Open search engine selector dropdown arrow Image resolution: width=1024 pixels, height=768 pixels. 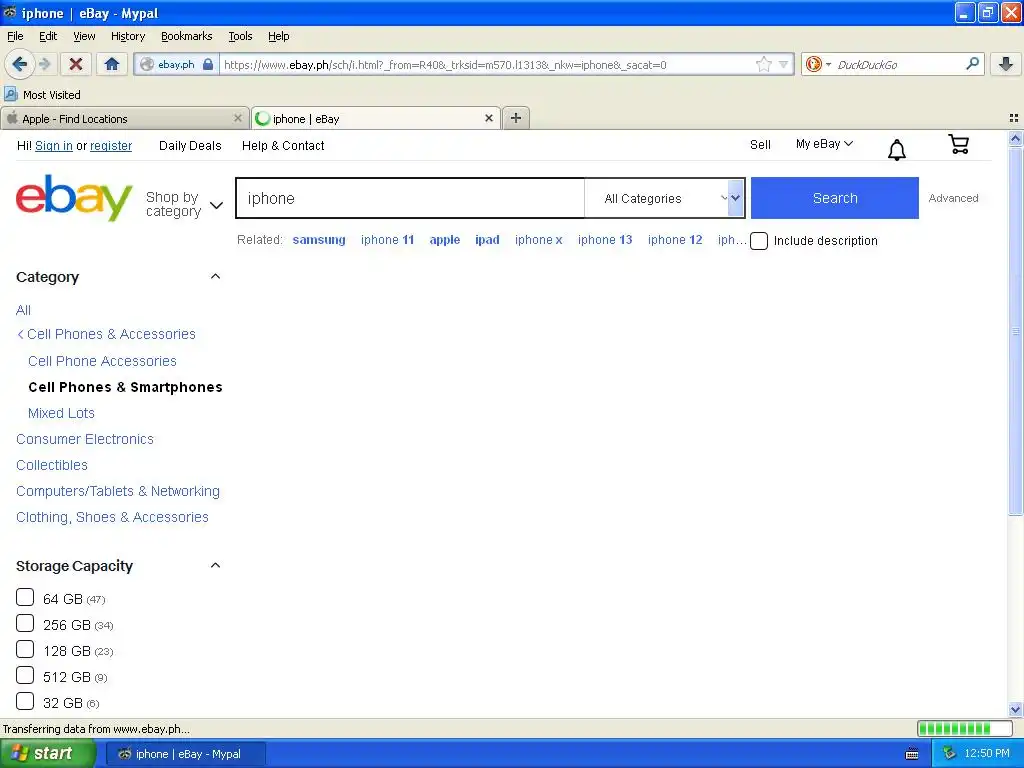pos(828,64)
